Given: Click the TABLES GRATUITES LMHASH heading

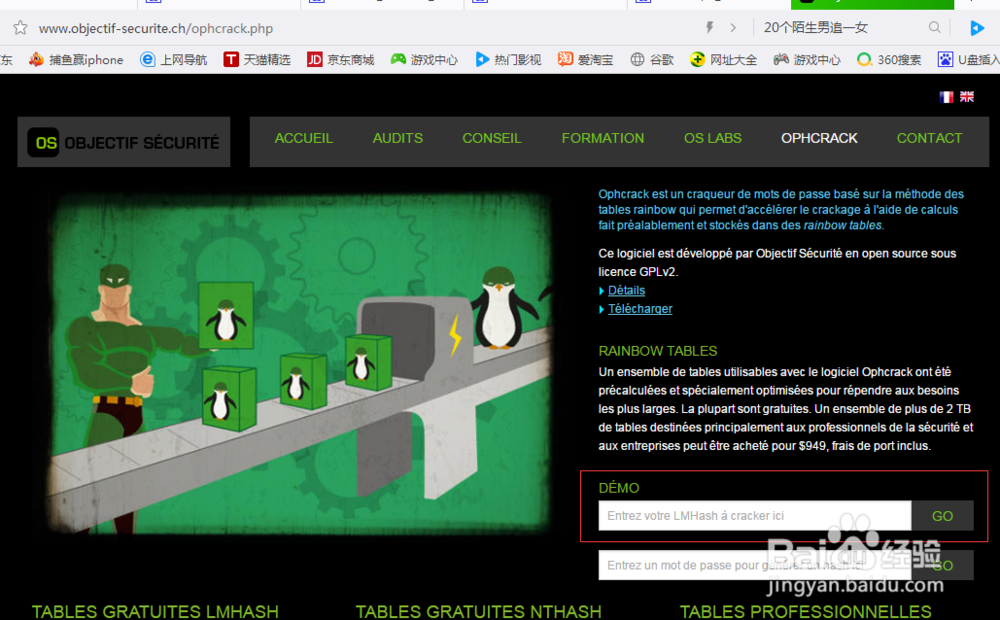Looking at the screenshot, I should 155,612.
